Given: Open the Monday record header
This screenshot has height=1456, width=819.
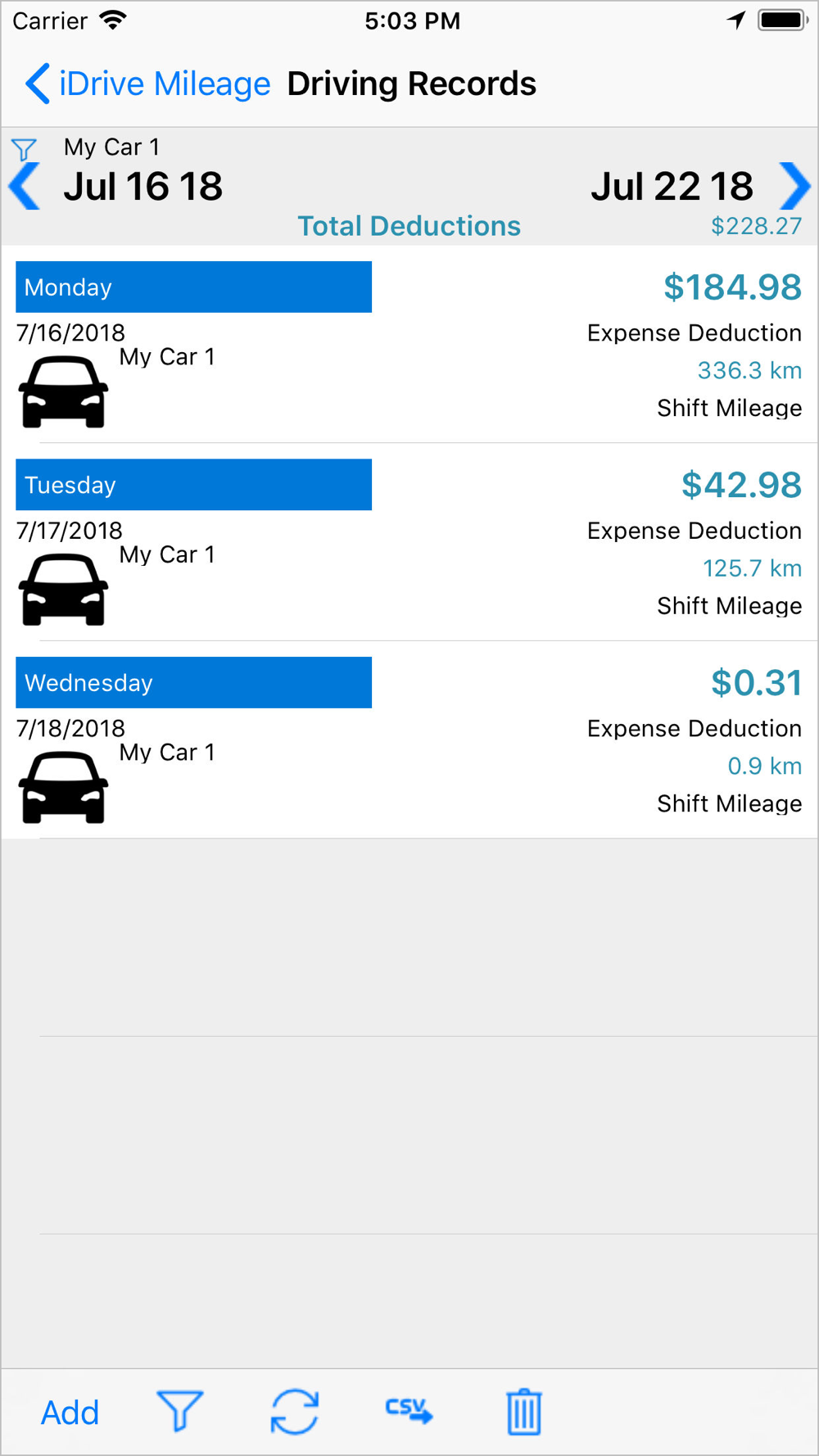Looking at the screenshot, I should click(193, 287).
